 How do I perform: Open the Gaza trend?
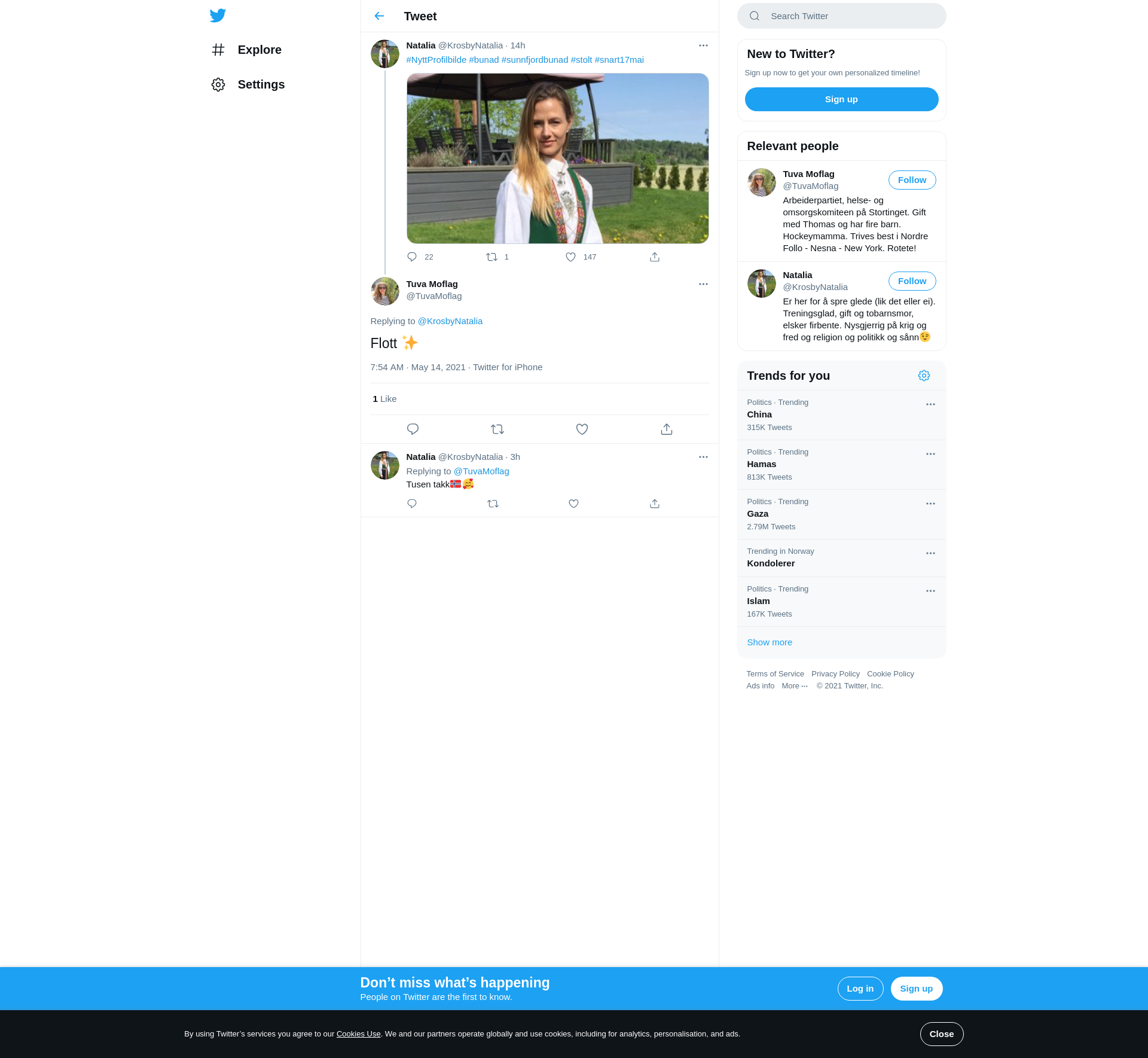pos(842,514)
